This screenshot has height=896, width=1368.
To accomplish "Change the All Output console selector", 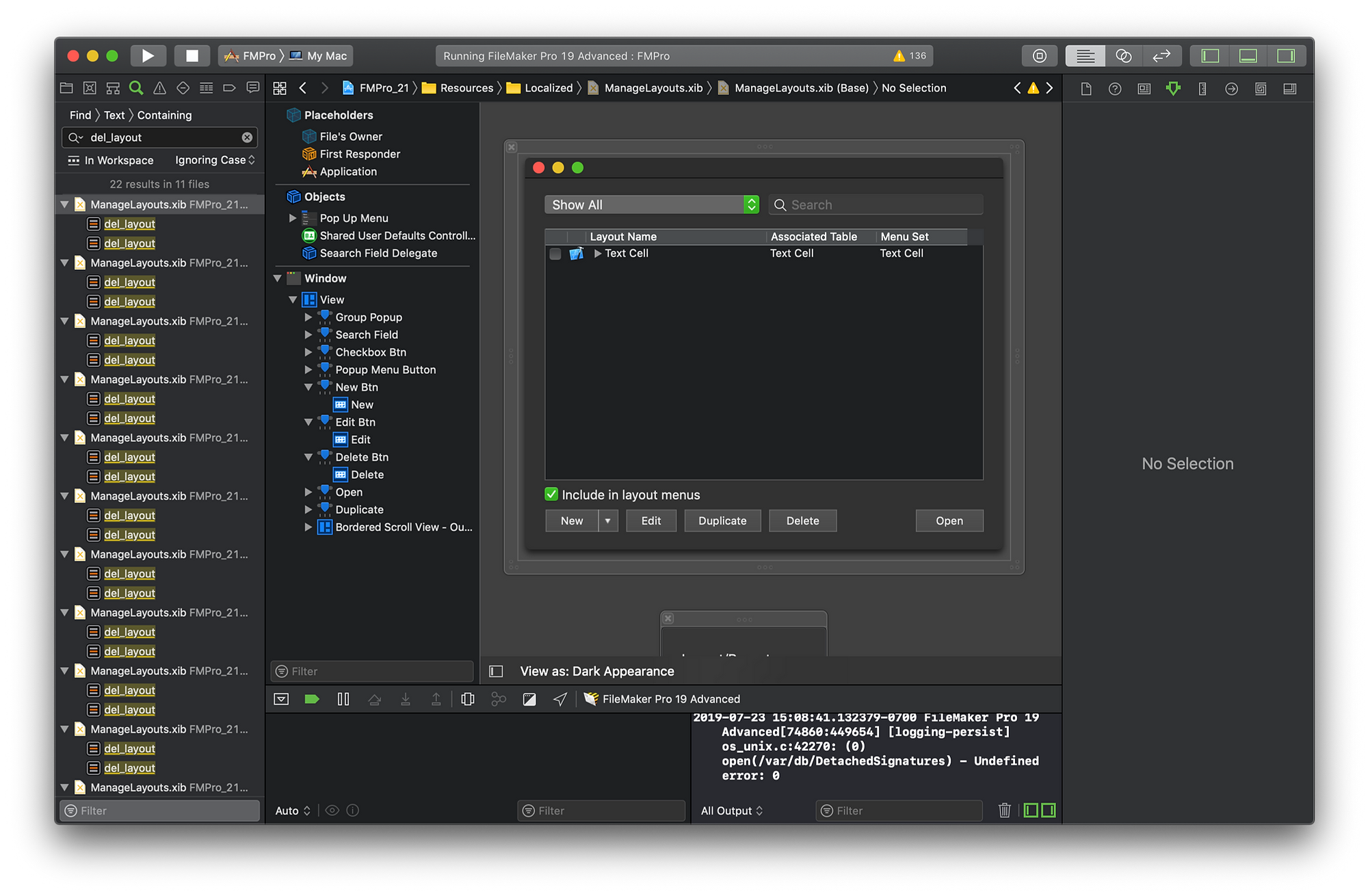I will [x=732, y=811].
